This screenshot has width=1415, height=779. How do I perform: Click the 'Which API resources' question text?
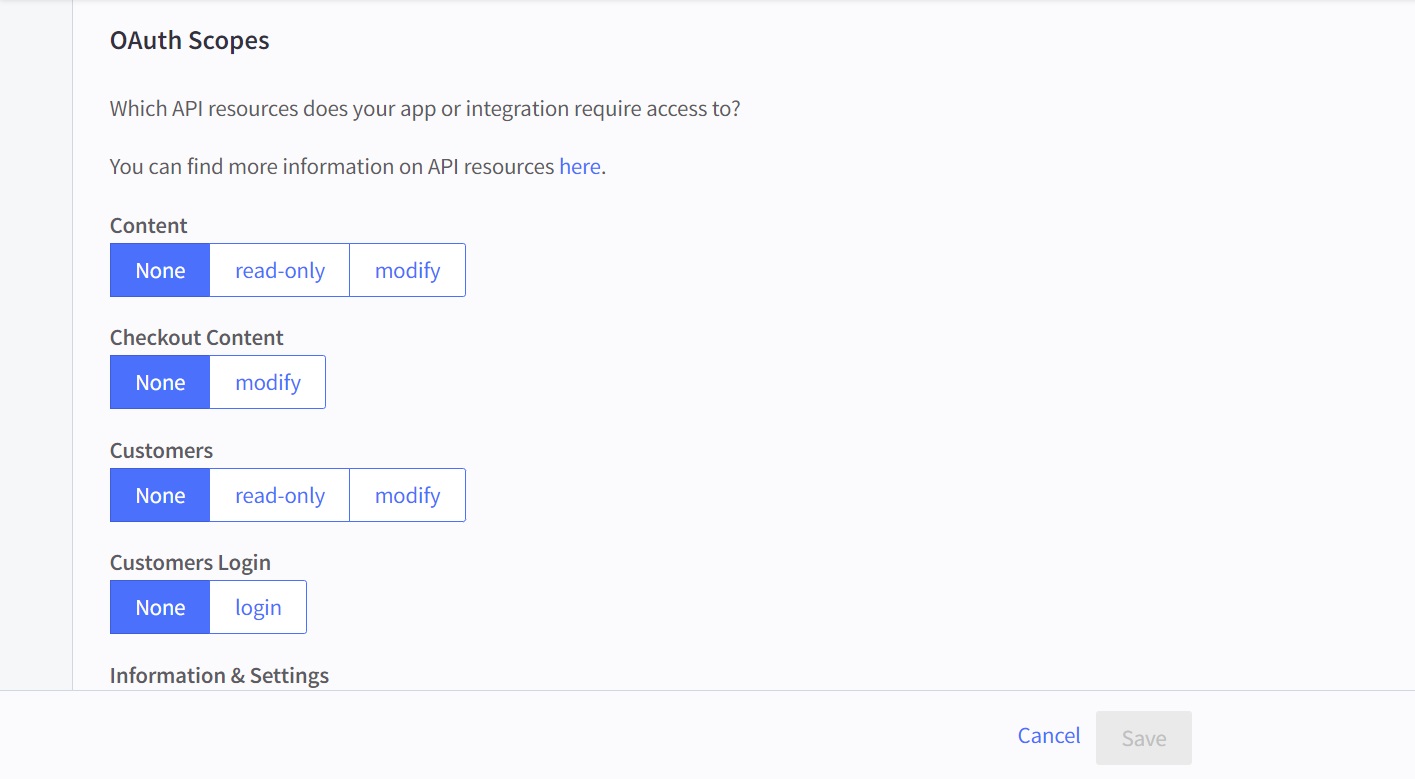[425, 108]
